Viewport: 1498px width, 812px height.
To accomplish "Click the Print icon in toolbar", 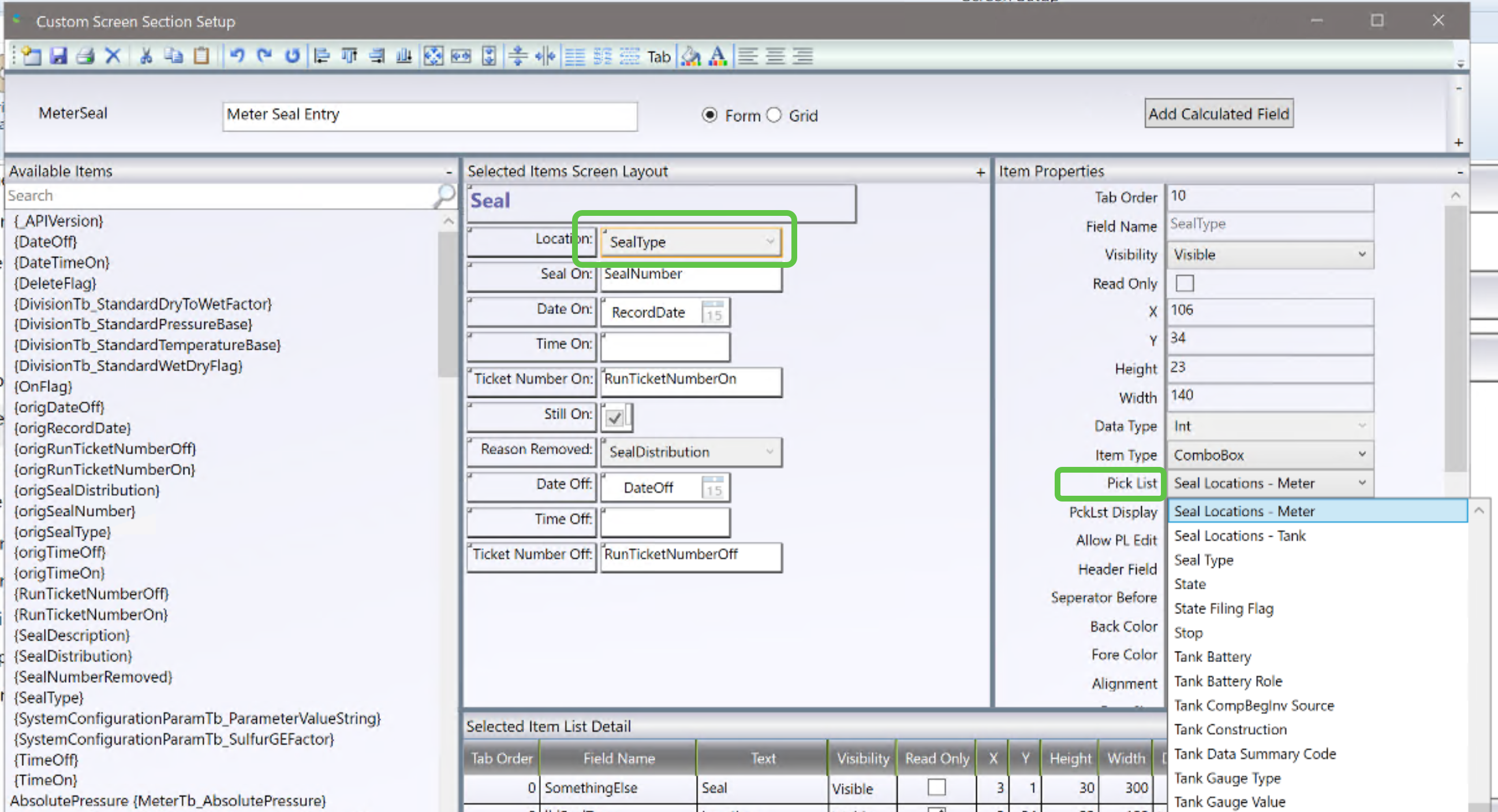I will (85, 56).
